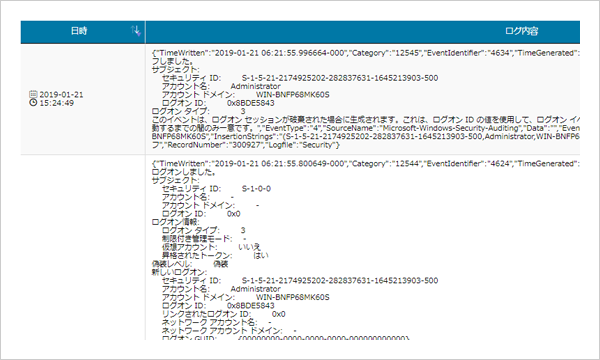Image resolution: width=600 pixels, height=360 pixels.
Task: Click the ログオン情報: heading in second log
Action: [x=176, y=222]
